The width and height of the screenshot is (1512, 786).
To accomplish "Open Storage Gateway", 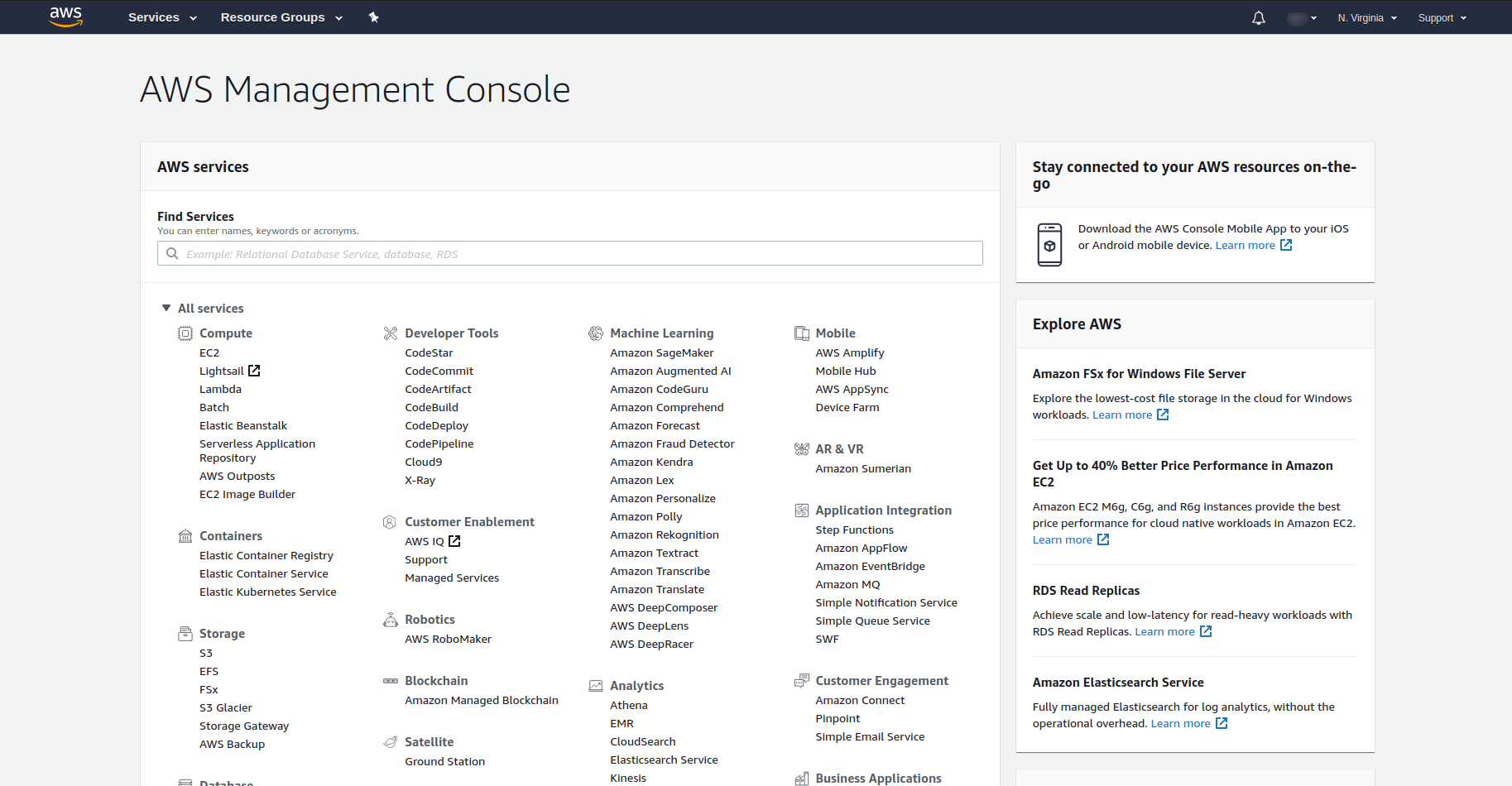I will [244, 726].
